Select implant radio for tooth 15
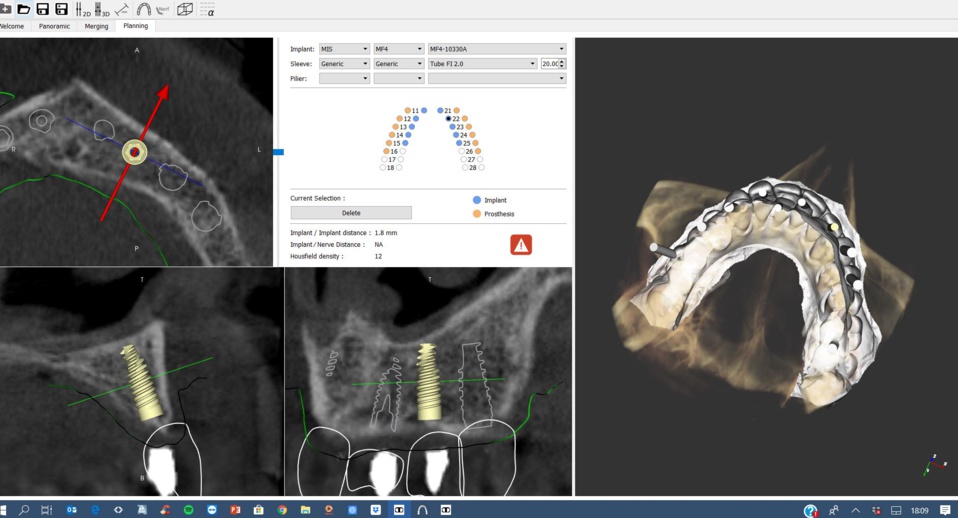Image resolution: width=958 pixels, height=518 pixels. (405, 143)
